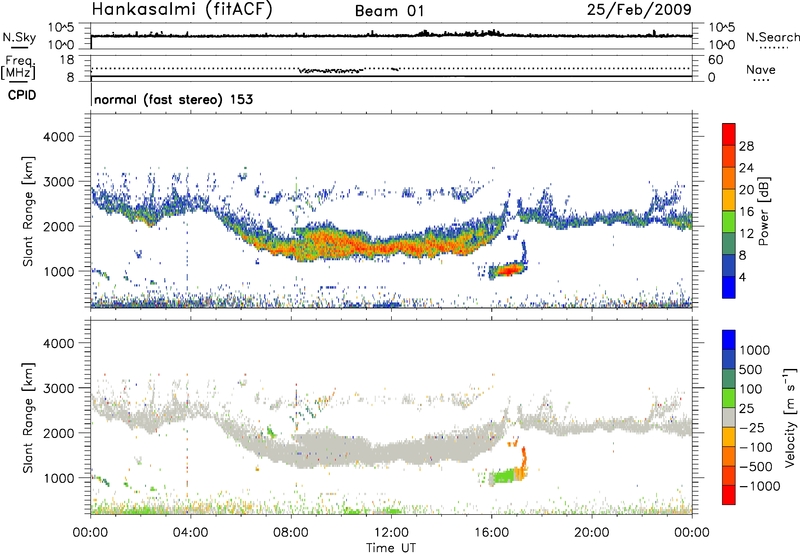This screenshot has height=554, width=800.
Task: Click the 'N.Search' legend label
Action: (x=772, y=37)
